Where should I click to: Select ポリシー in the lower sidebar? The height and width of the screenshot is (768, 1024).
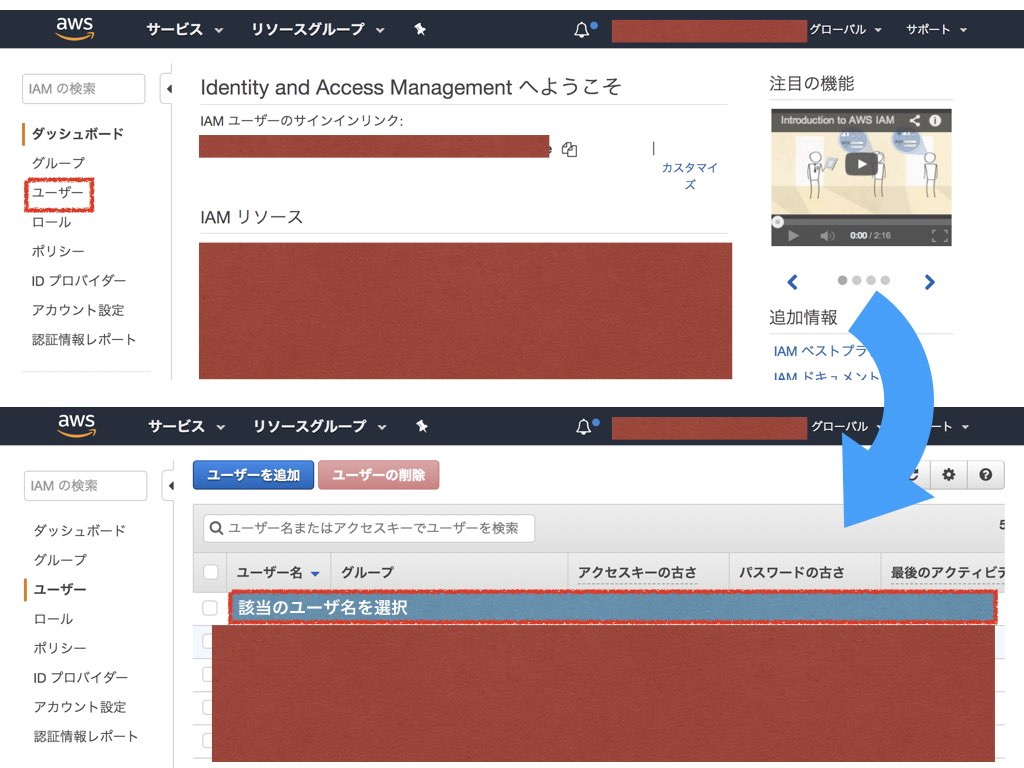click(60, 648)
